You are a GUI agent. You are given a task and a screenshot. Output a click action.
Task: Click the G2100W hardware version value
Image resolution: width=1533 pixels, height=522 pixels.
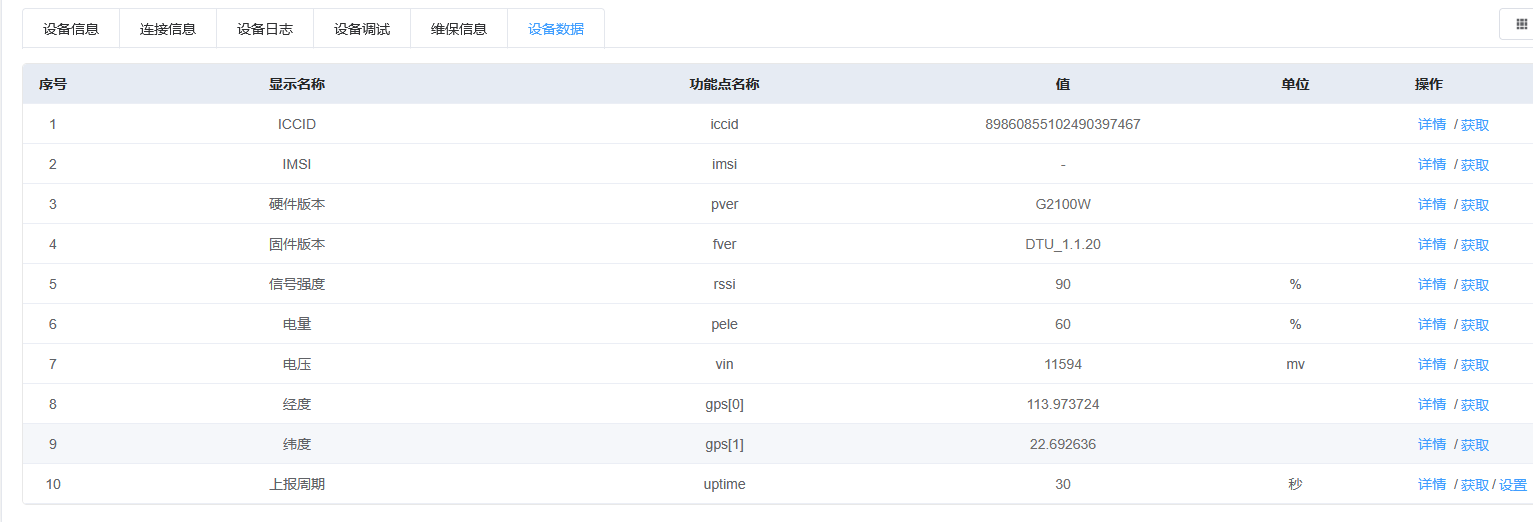click(x=1063, y=204)
